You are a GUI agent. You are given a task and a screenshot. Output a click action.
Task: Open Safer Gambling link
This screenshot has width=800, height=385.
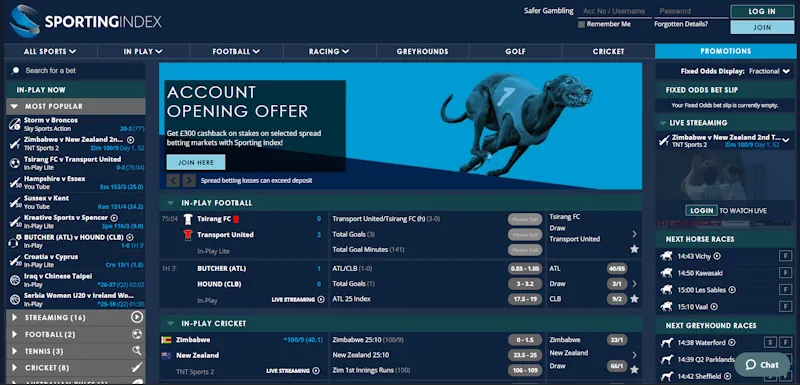tap(548, 11)
